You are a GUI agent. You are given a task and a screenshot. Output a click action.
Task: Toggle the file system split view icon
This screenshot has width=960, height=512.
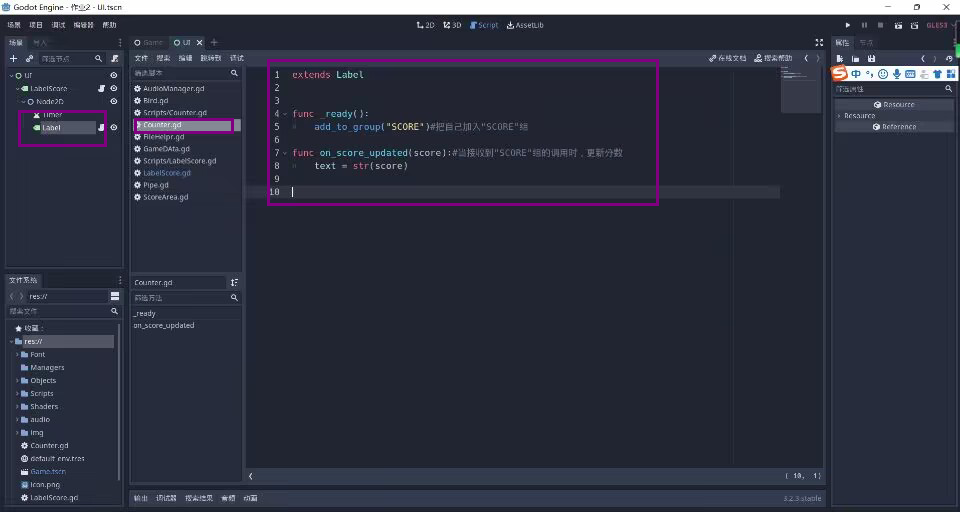point(115,297)
